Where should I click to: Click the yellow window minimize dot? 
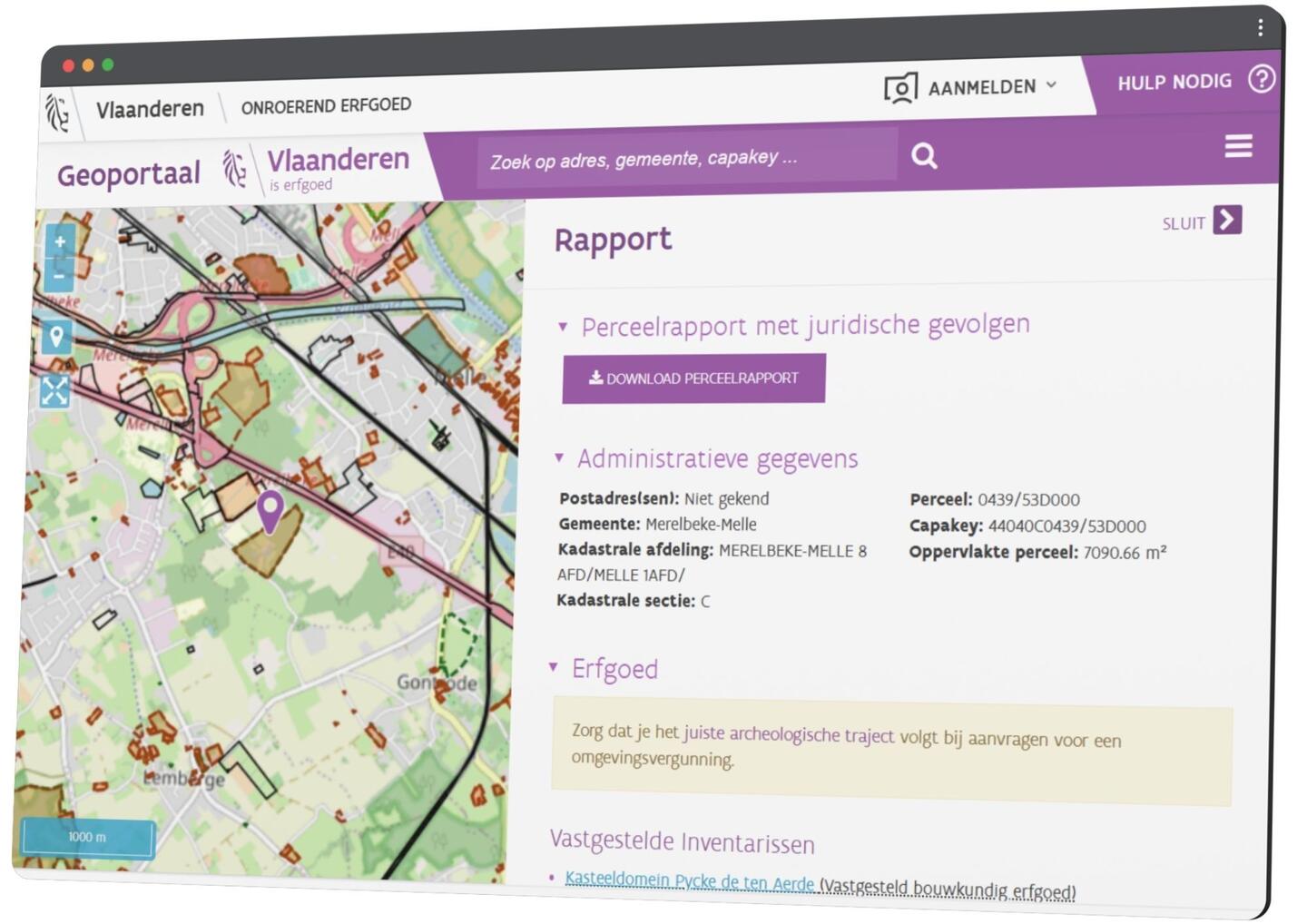coord(88,65)
